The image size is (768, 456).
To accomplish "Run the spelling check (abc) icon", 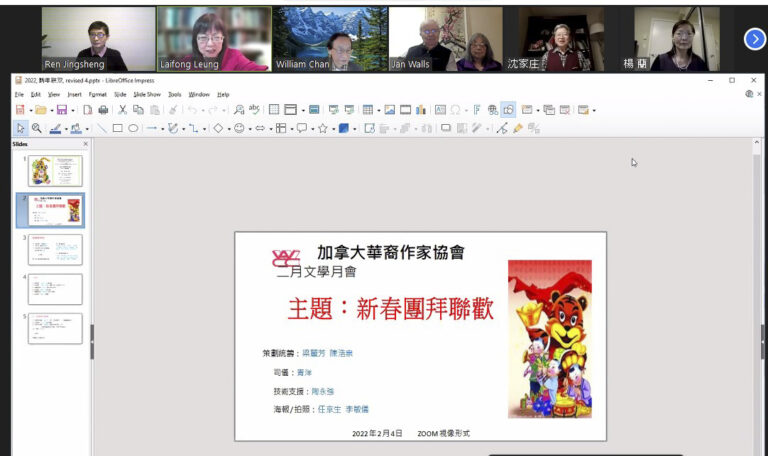I will click(254, 109).
